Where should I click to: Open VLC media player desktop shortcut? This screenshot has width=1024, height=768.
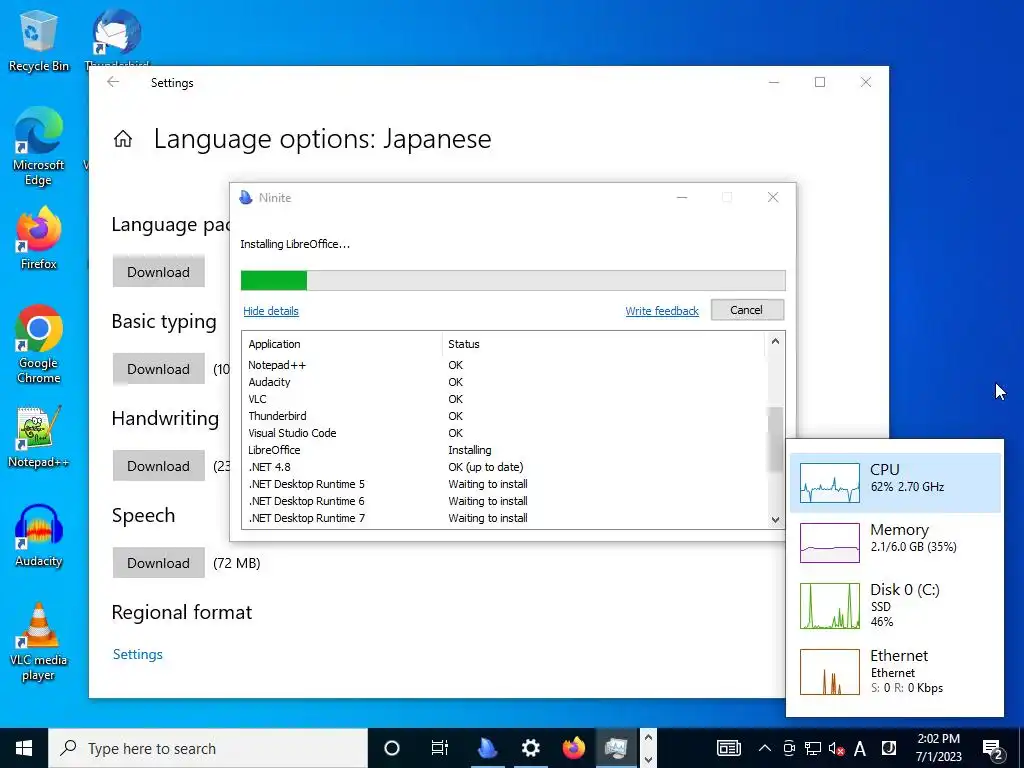(38, 642)
